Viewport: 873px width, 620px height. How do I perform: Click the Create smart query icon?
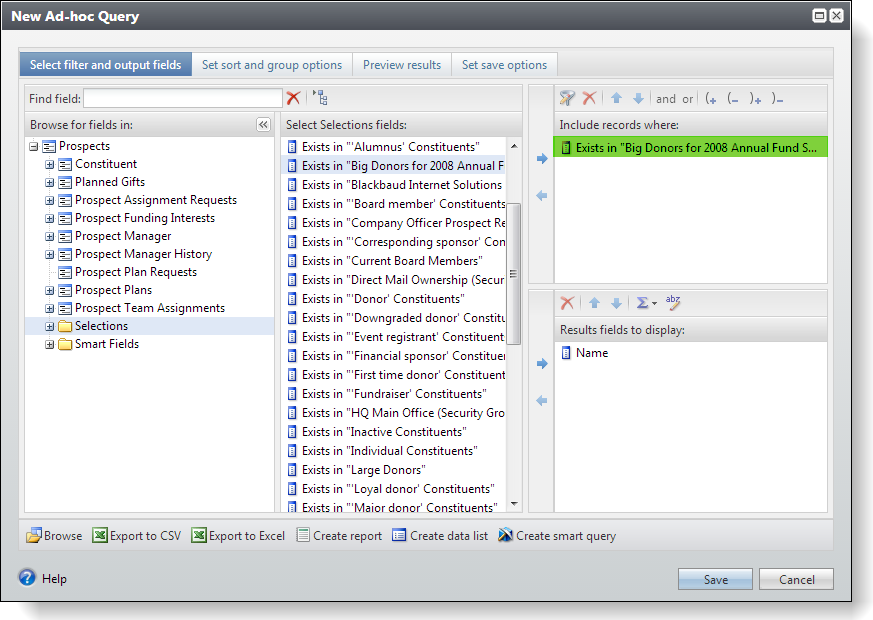tap(505, 536)
